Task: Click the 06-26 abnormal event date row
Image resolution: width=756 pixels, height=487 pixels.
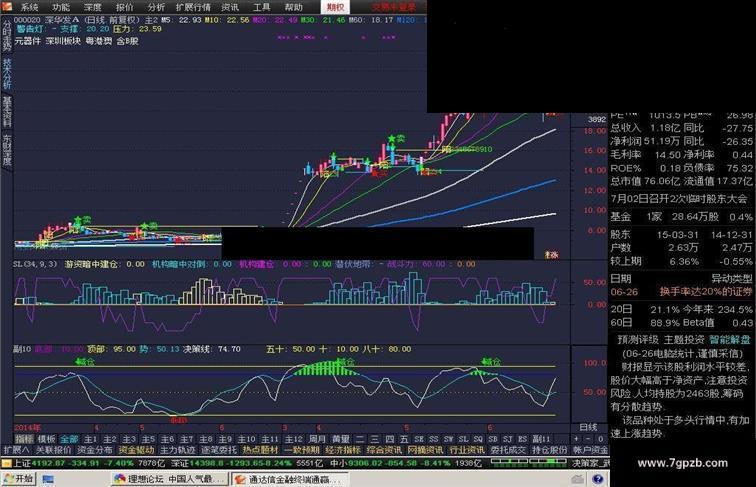Action: point(681,292)
